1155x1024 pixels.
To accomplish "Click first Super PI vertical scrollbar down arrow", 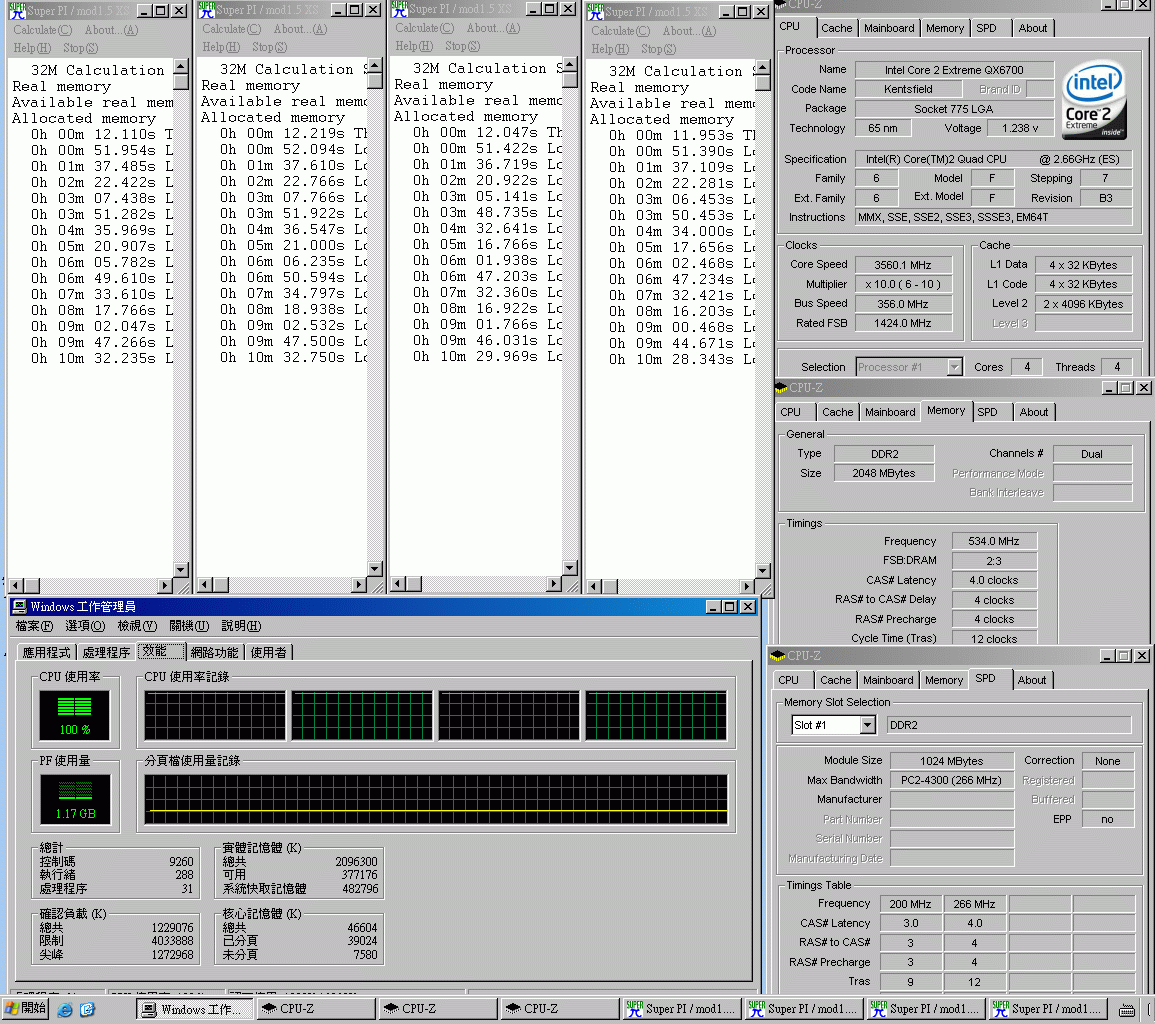I will pyautogui.click(x=180, y=569).
